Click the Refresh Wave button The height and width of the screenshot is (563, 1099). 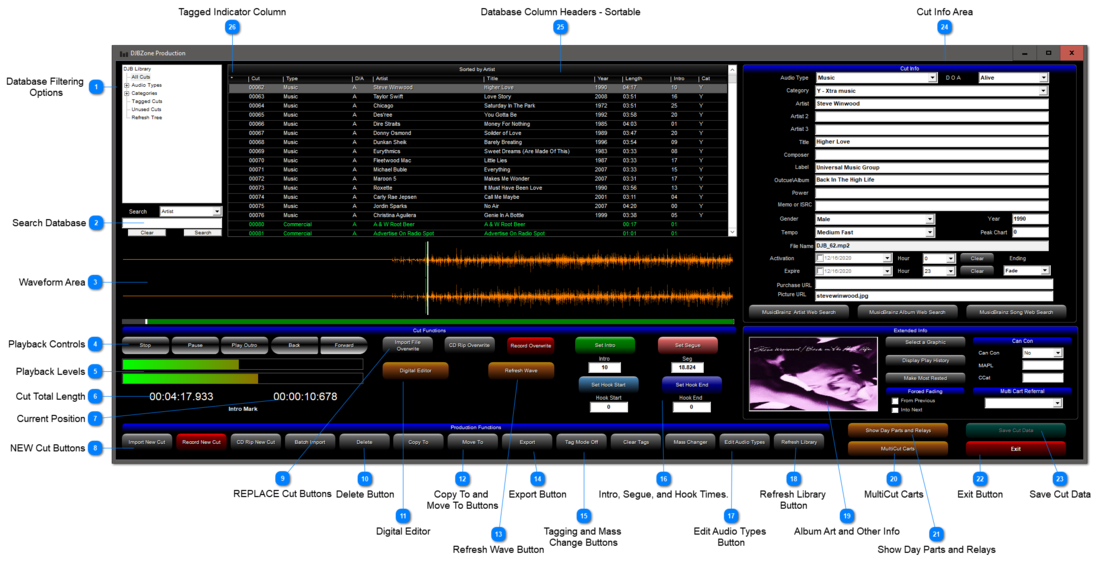point(521,370)
